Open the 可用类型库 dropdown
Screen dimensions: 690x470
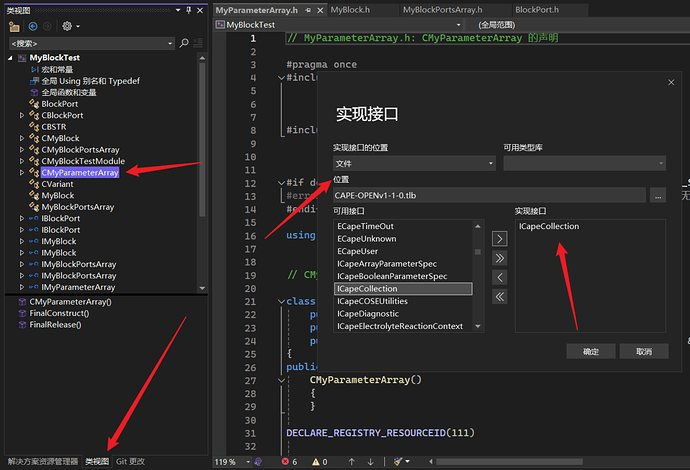pyautogui.click(x=584, y=163)
